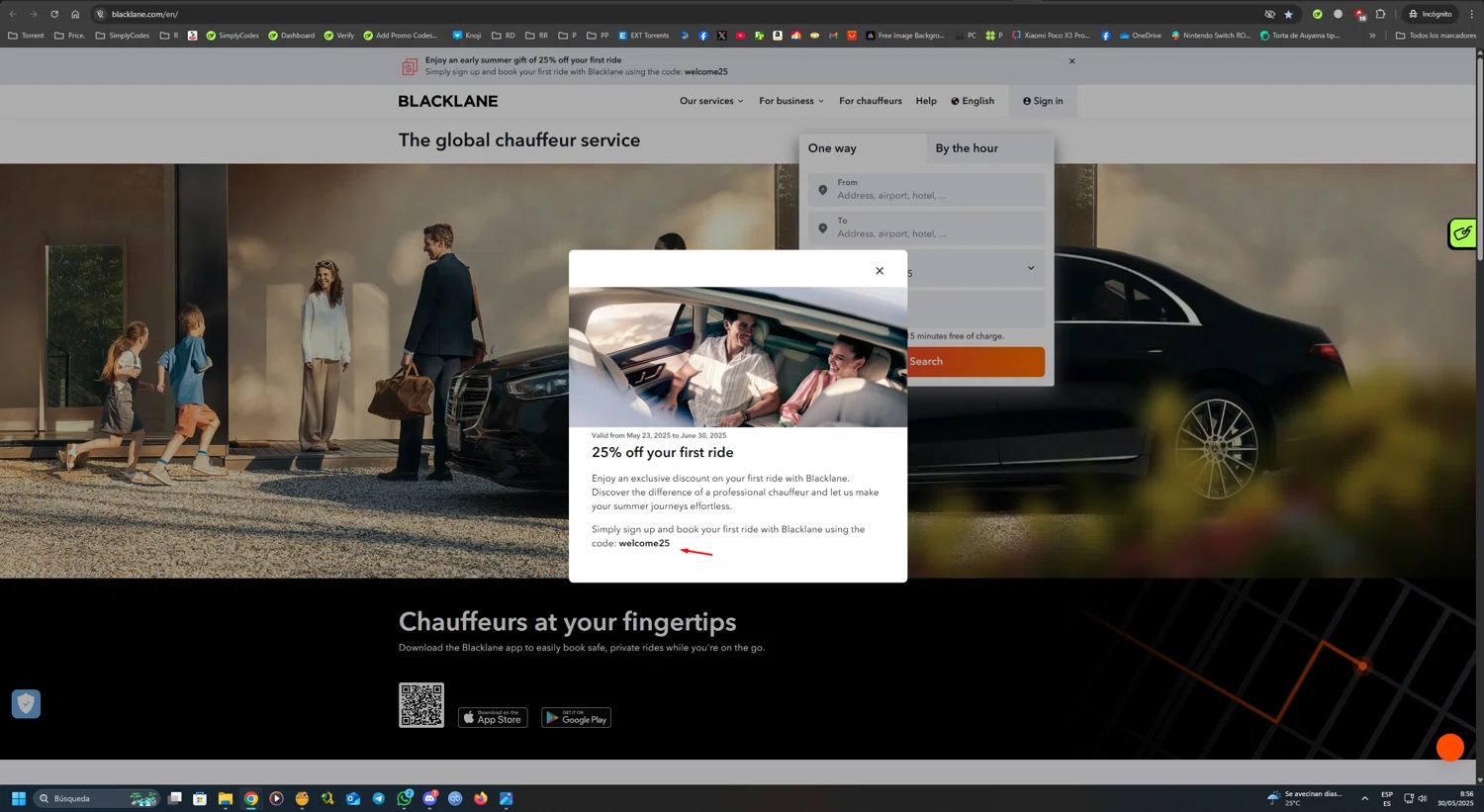Open the weather widget in taskbar
Image resolution: width=1484 pixels, height=812 pixels.
coord(1305,798)
